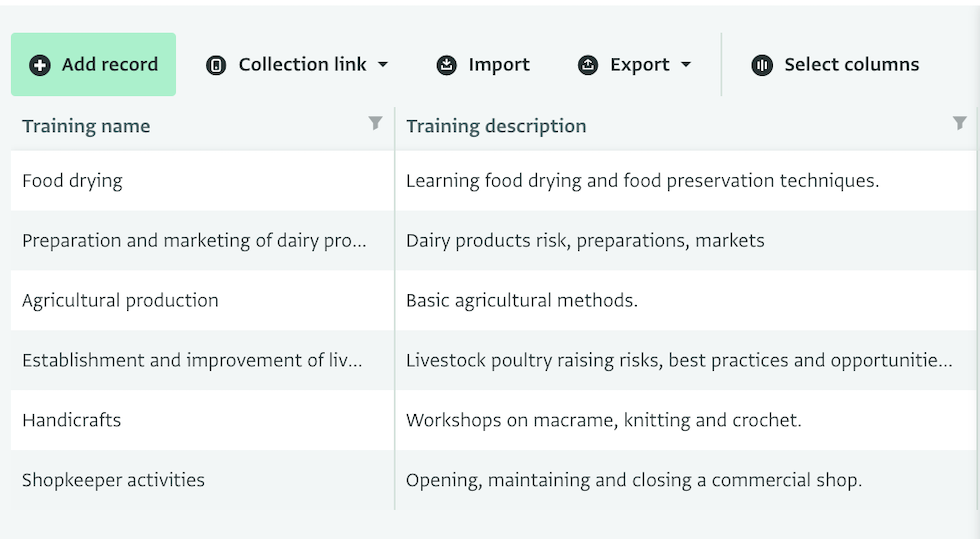
Task: Filter the Training description column
Action: (x=959, y=123)
